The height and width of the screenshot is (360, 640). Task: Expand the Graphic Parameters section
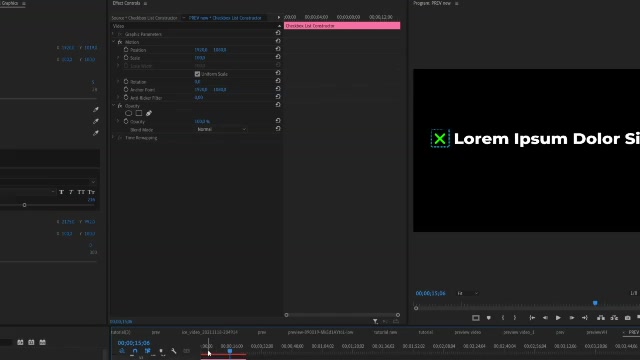click(113, 34)
